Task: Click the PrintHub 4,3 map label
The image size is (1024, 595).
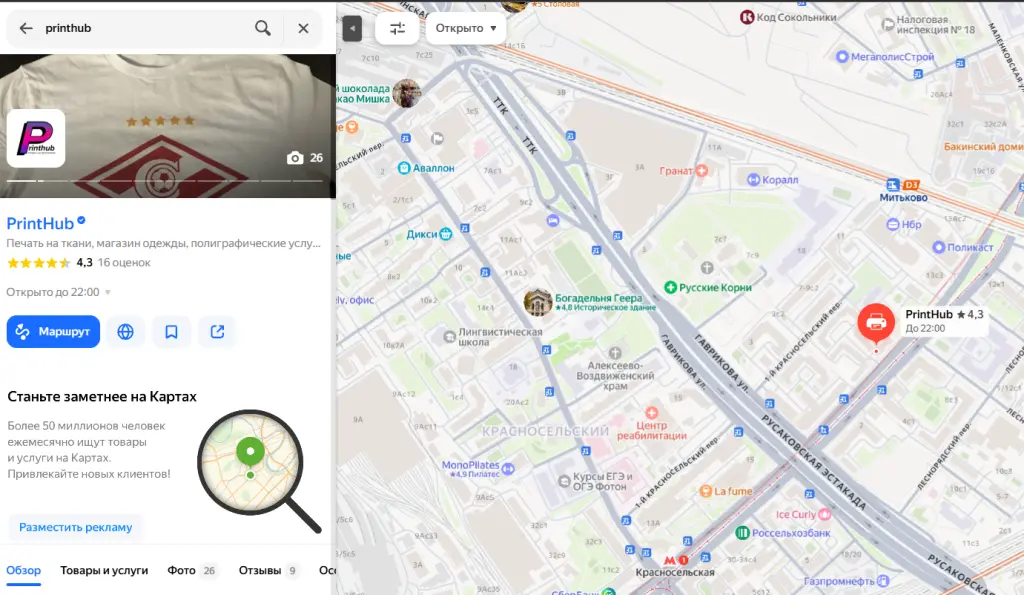Action: [x=944, y=321]
